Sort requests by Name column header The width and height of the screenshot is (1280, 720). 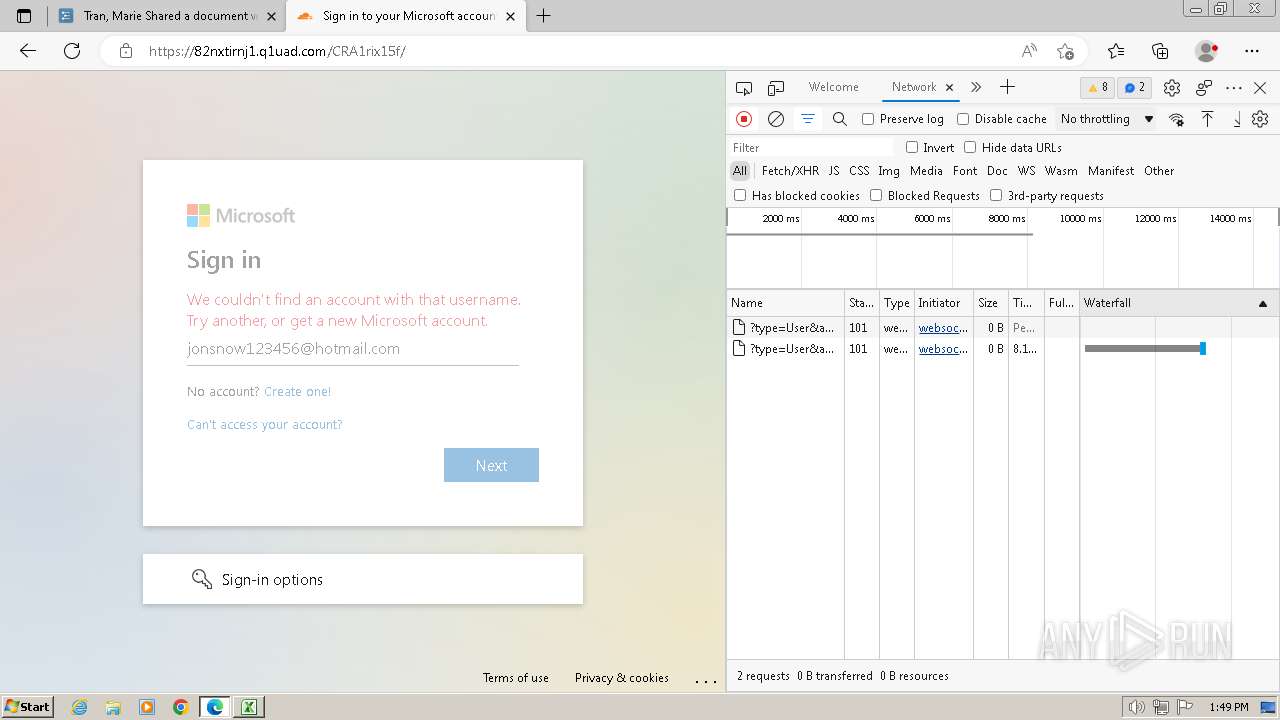pyautogui.click(x=786, y=303)
